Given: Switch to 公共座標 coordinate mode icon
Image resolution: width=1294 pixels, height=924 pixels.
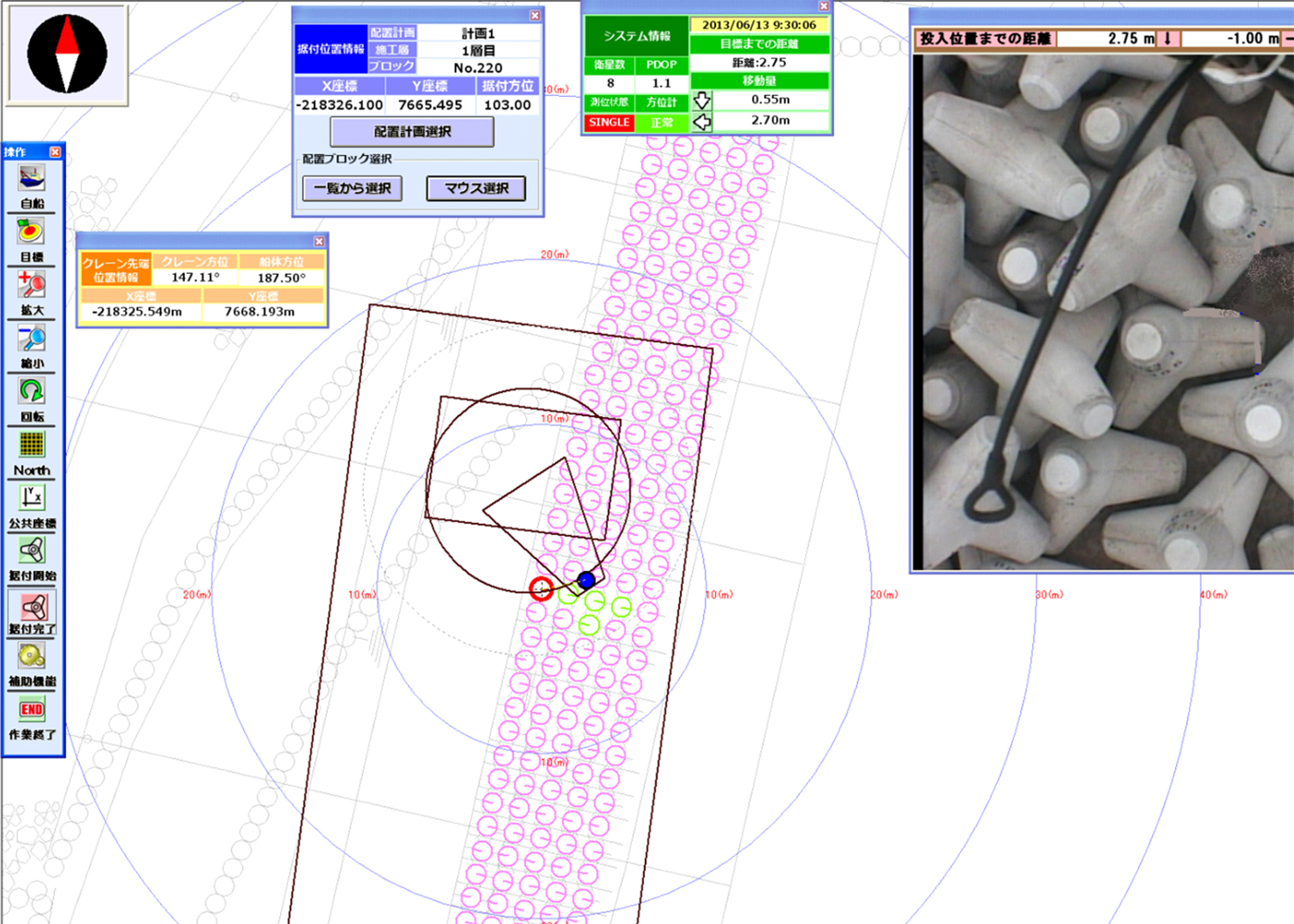Looking at the screenshot, I should [32, 498].
